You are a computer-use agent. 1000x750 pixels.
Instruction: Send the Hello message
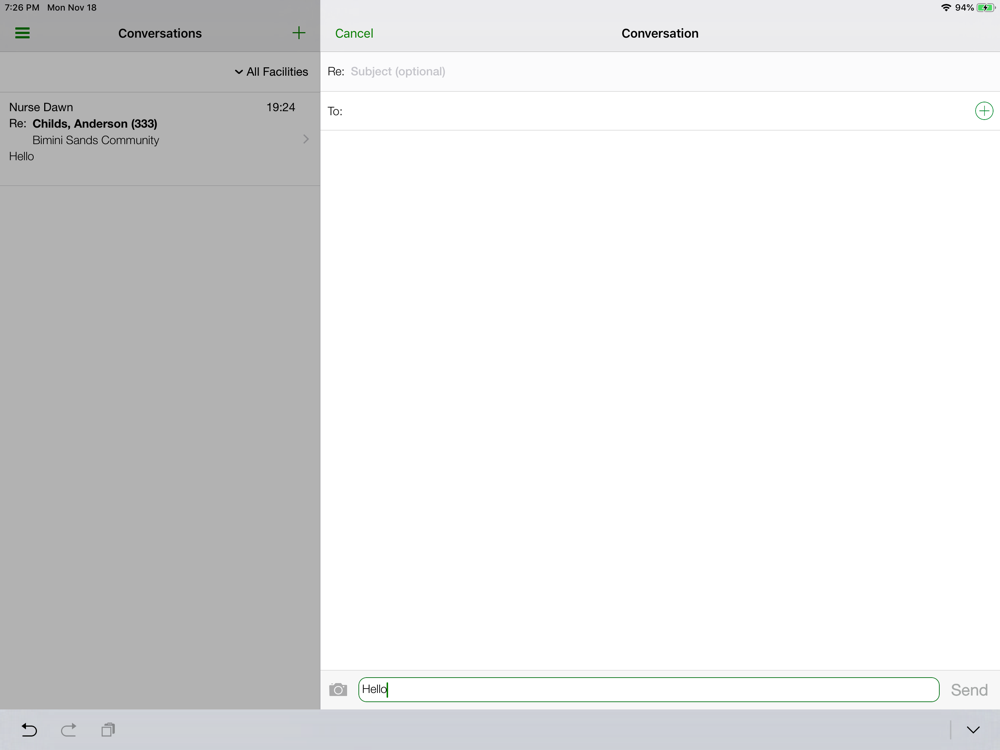(968, 690)
